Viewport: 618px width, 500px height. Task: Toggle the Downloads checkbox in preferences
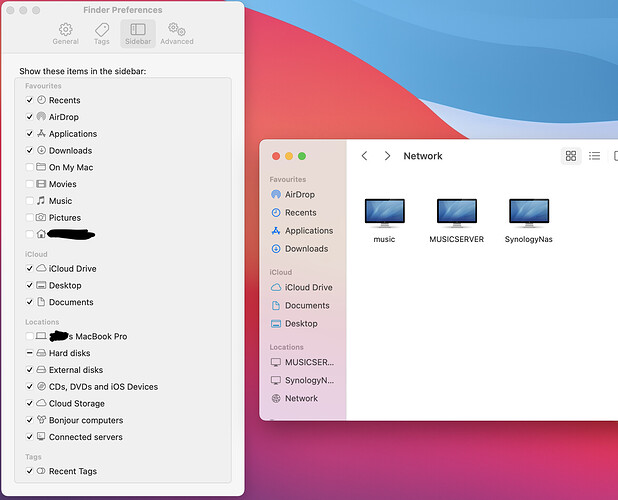(30, 150)
